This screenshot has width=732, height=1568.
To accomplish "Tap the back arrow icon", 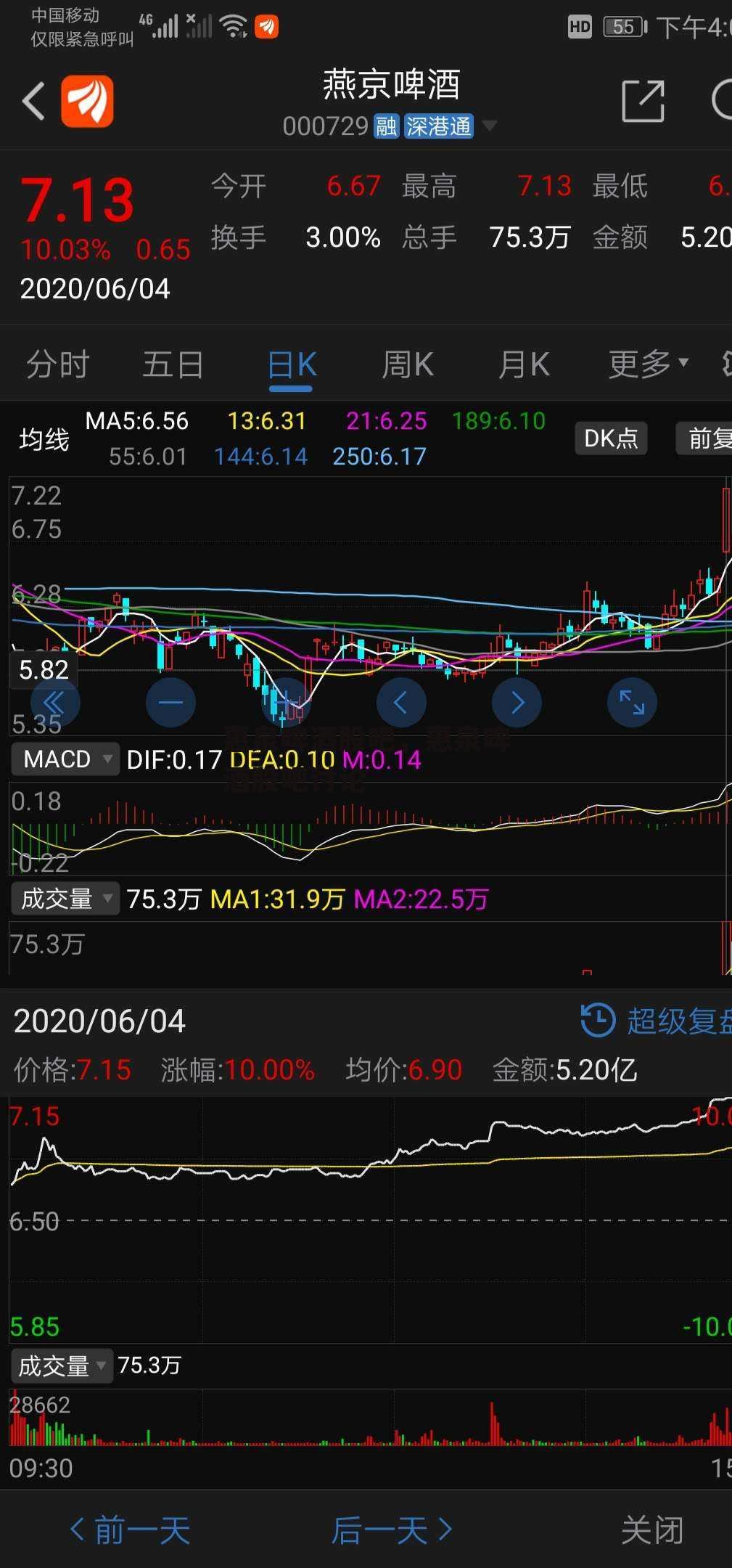I will [x=33, y=101].
